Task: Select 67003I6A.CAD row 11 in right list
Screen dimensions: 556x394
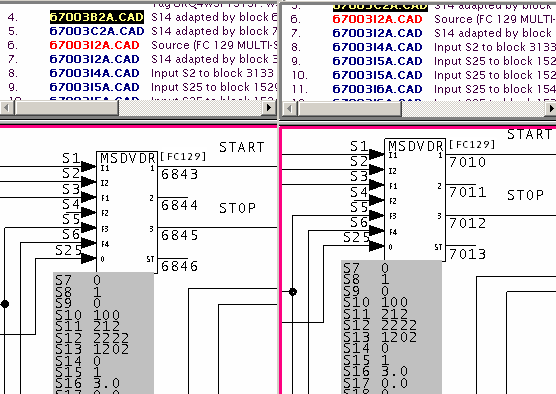Action: (x=377, y=89)
